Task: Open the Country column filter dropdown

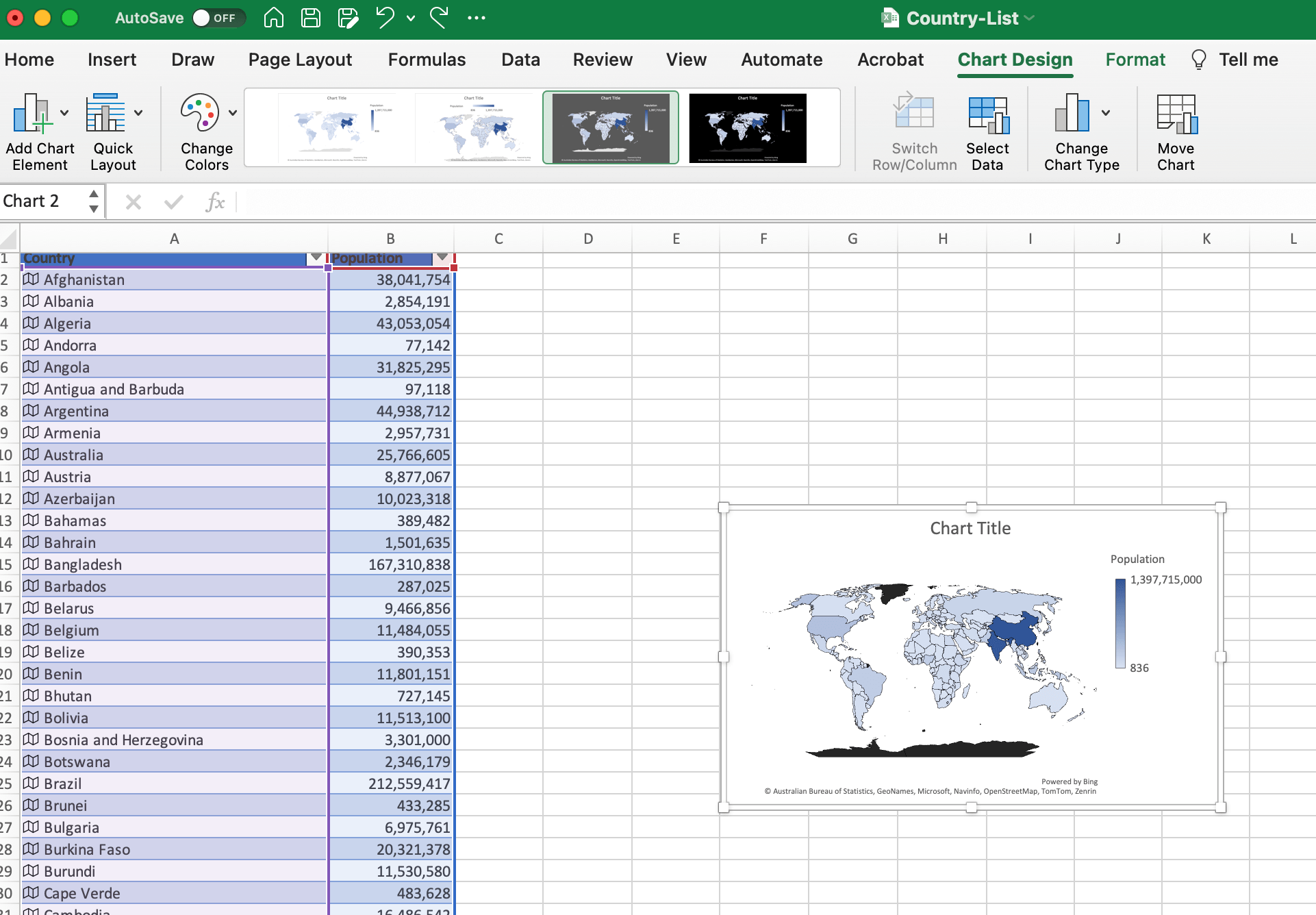Action: [x=316, y=258]
